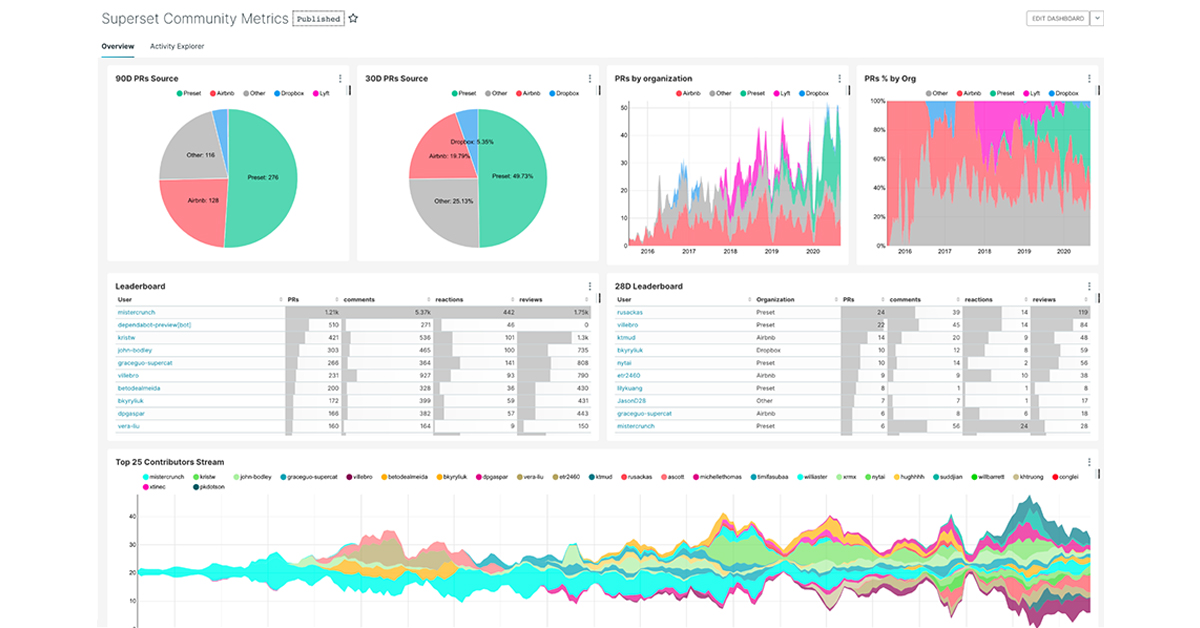Click Dropbox color dot in PRs by organization legend
The width and height of the screenshot is (1200, 628).
pyautogui.click(x=801, y=93)
